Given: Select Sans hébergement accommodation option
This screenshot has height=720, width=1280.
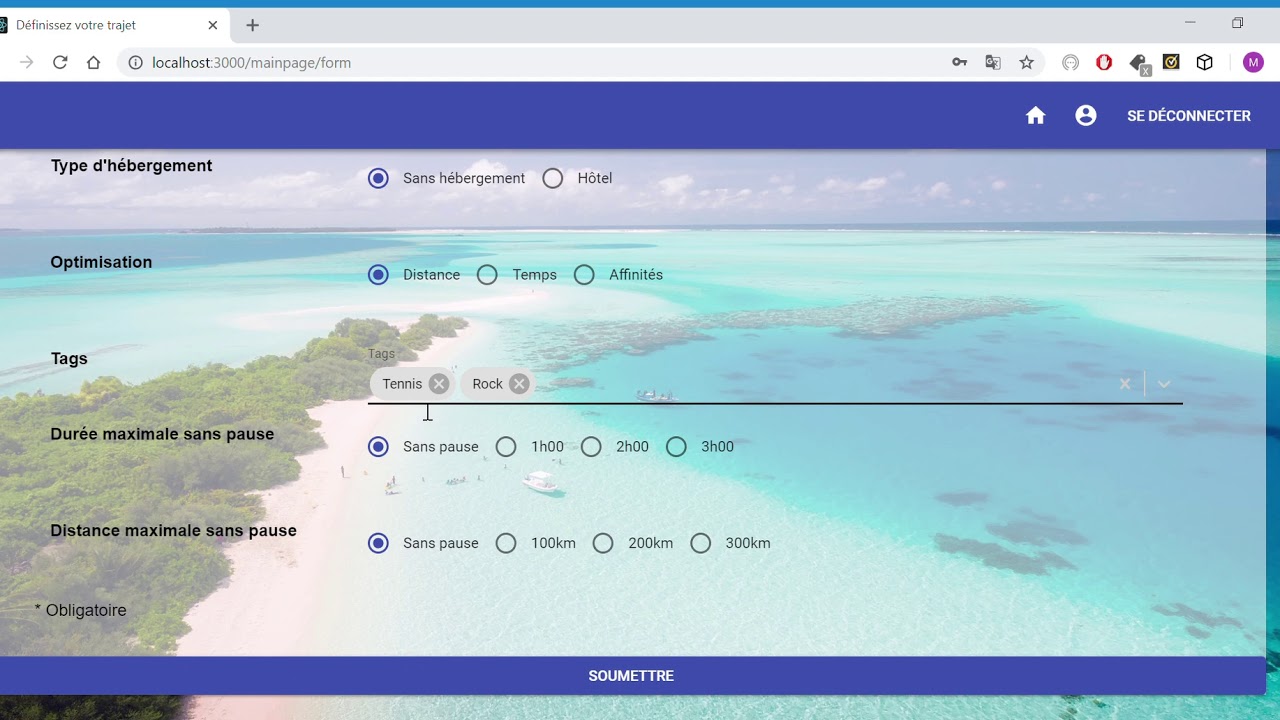Looking at the screenshot, I should (378, 178).
